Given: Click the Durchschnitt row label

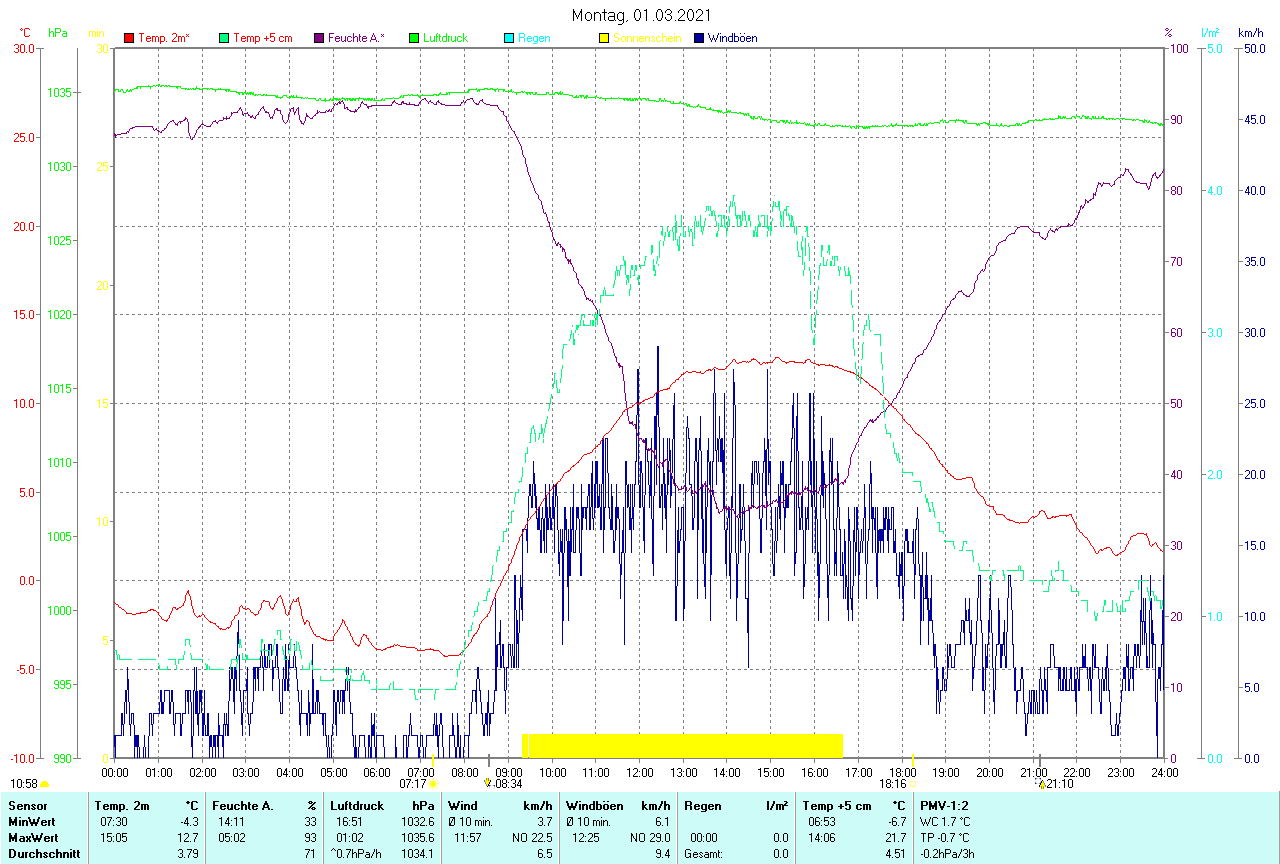Looking at the screenshot, I should (x=44, y=854).
